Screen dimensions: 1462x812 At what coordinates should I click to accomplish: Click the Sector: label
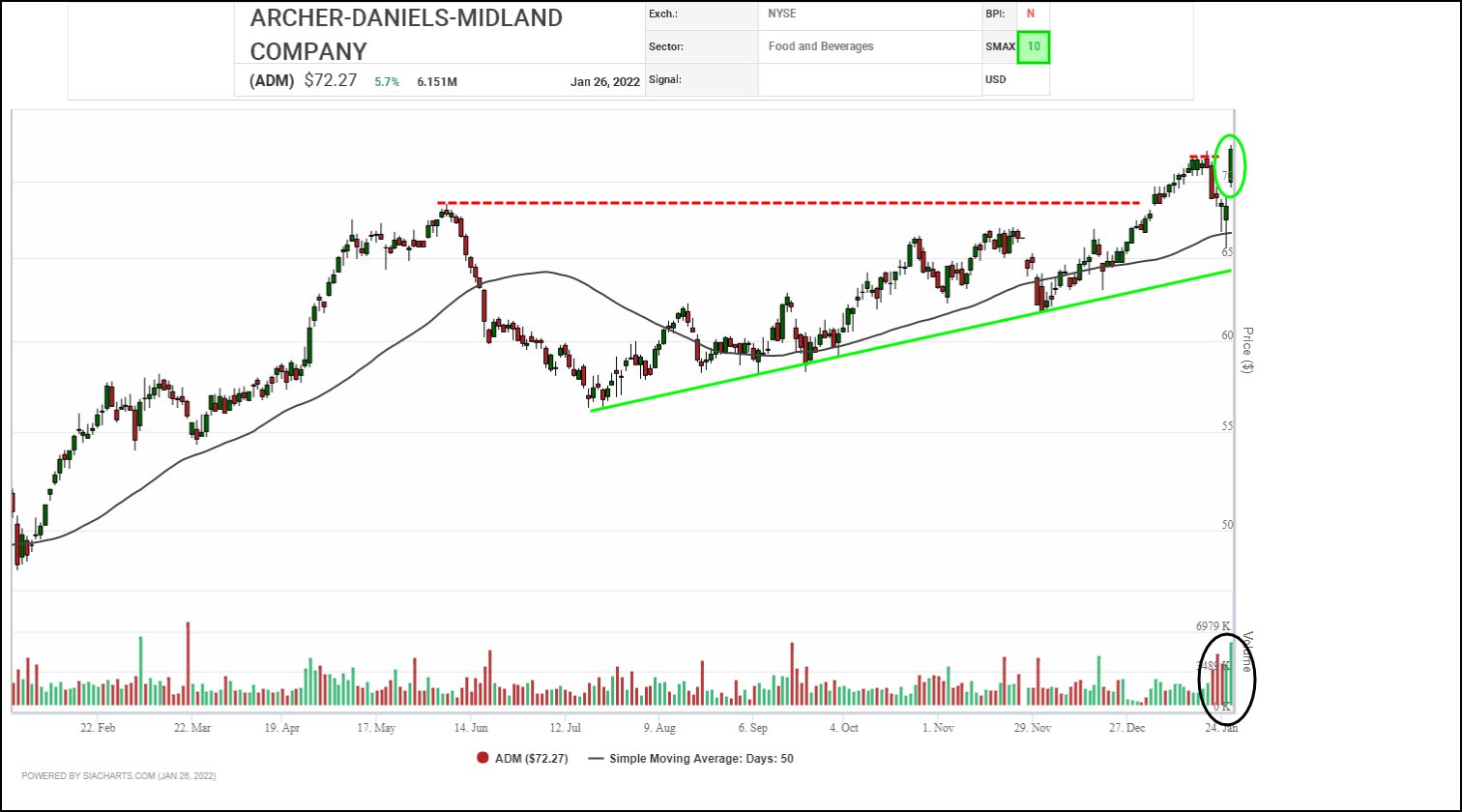[666, 45]
